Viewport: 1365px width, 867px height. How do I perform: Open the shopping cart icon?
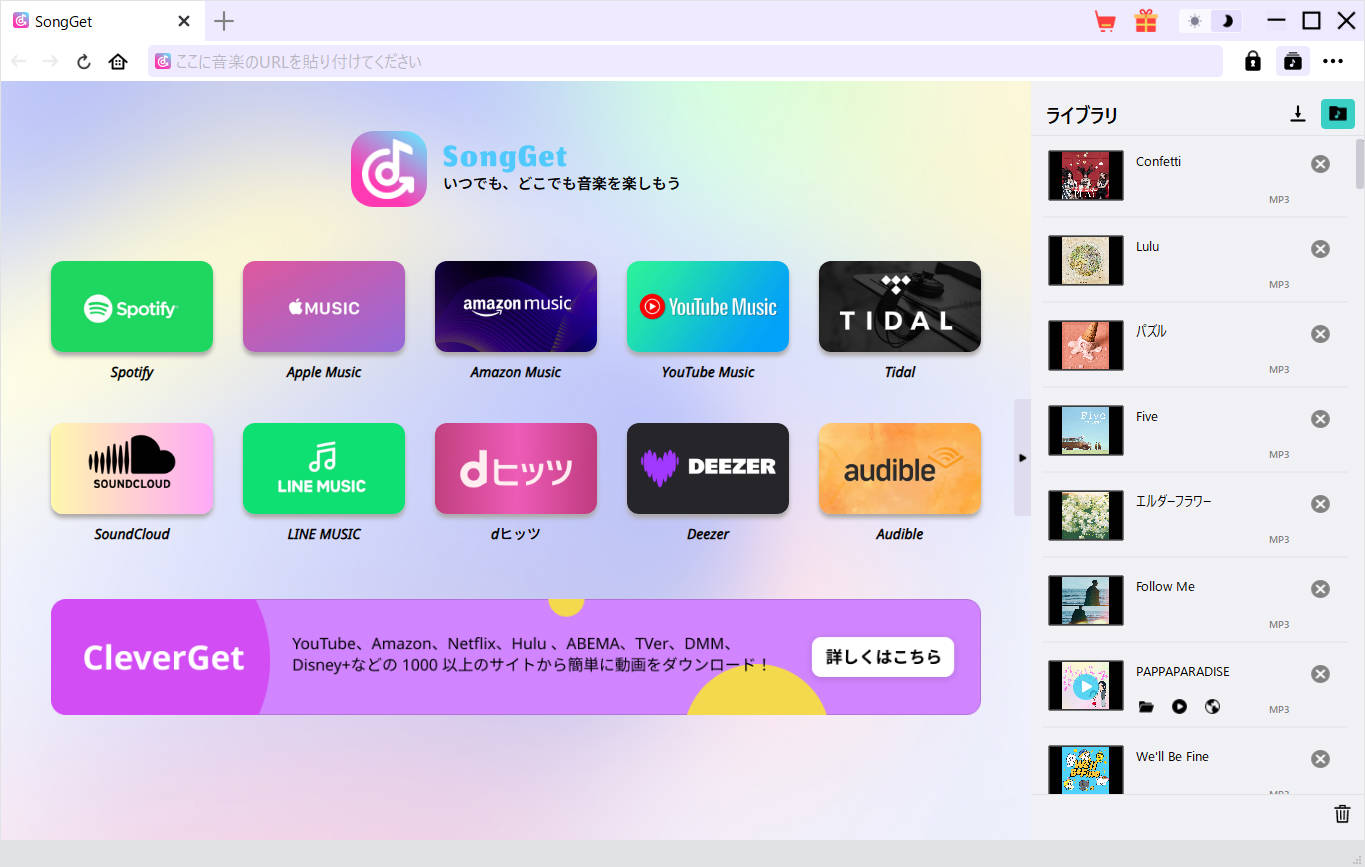pos(1105,21)
